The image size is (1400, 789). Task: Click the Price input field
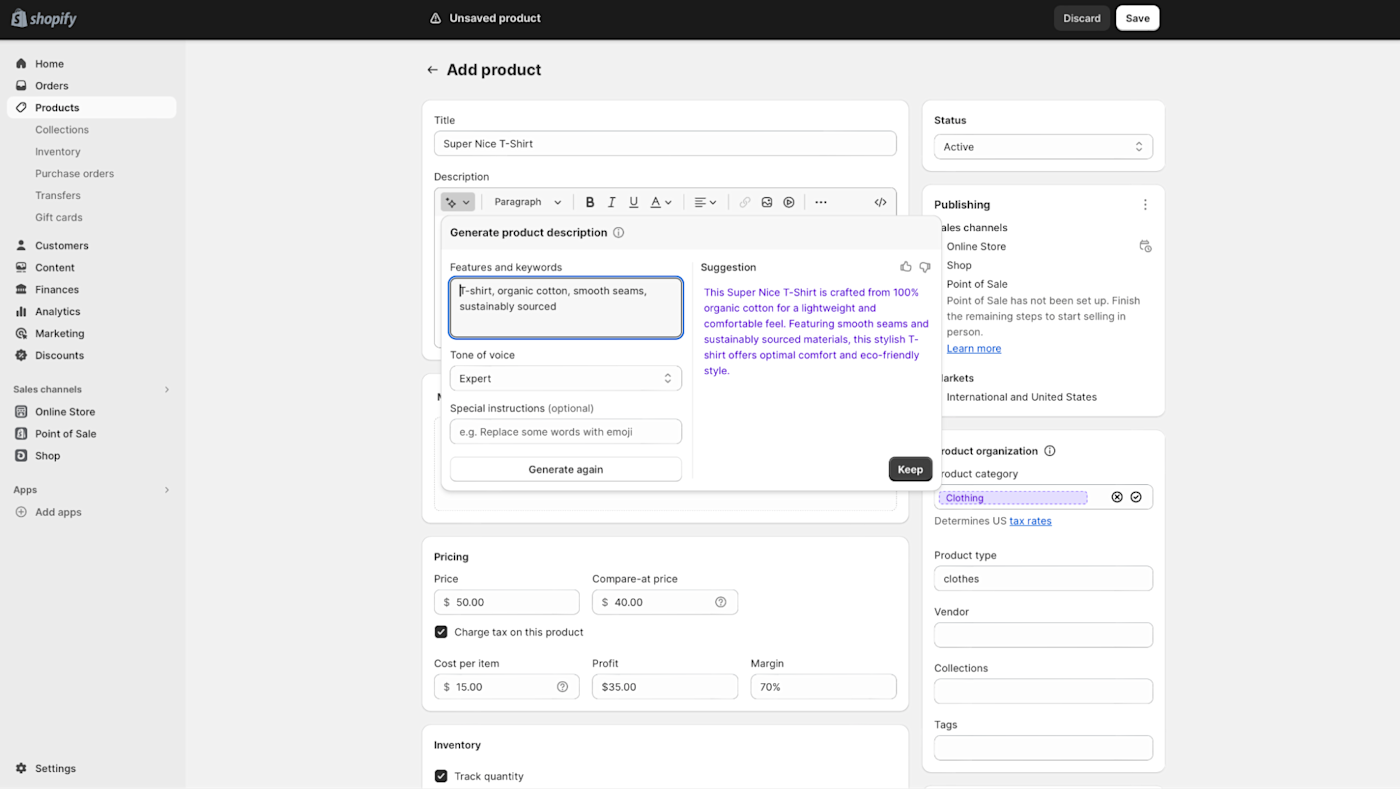(507, 602)
